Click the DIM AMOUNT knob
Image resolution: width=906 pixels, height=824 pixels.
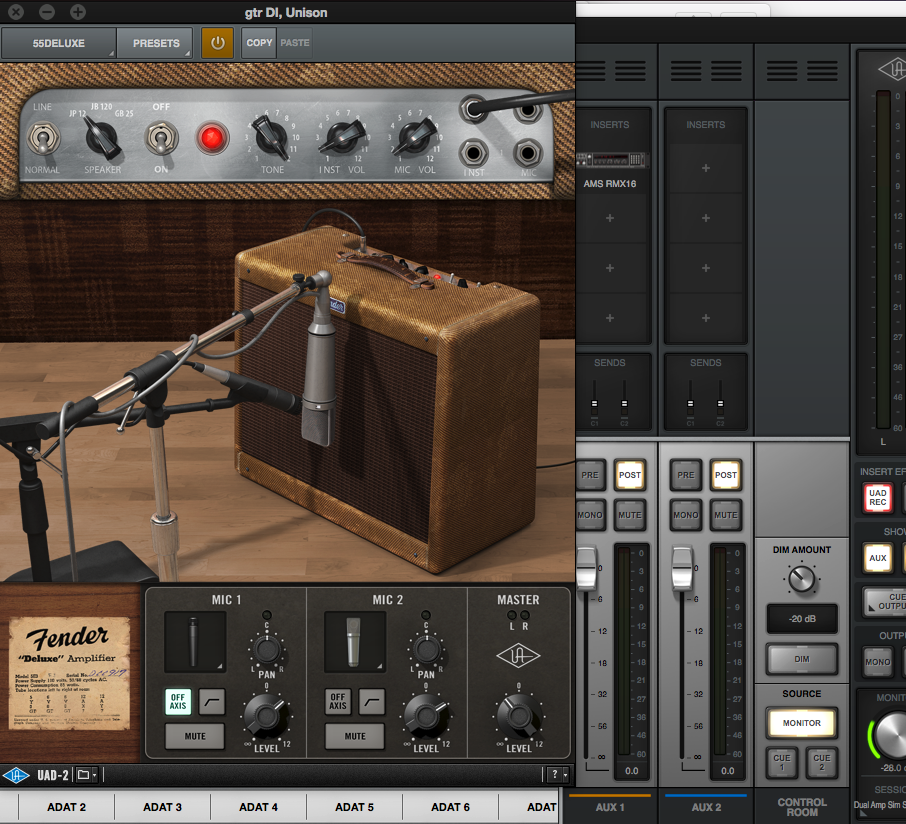[801, 578]
